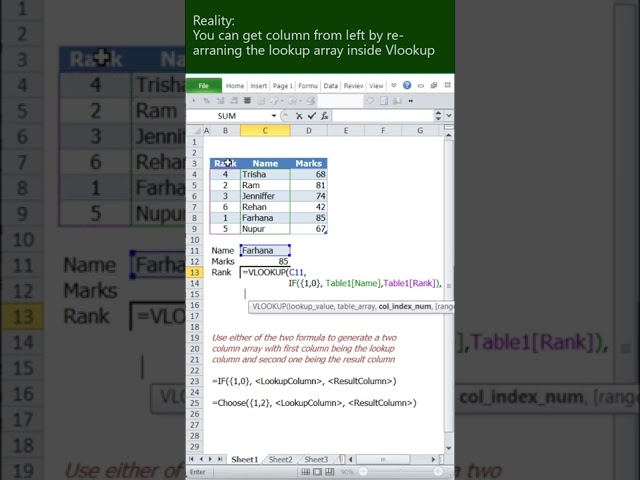Select the marks cell with 42
Screen dimensions: 640x480
pyautogui.click(x=309, y=207)
